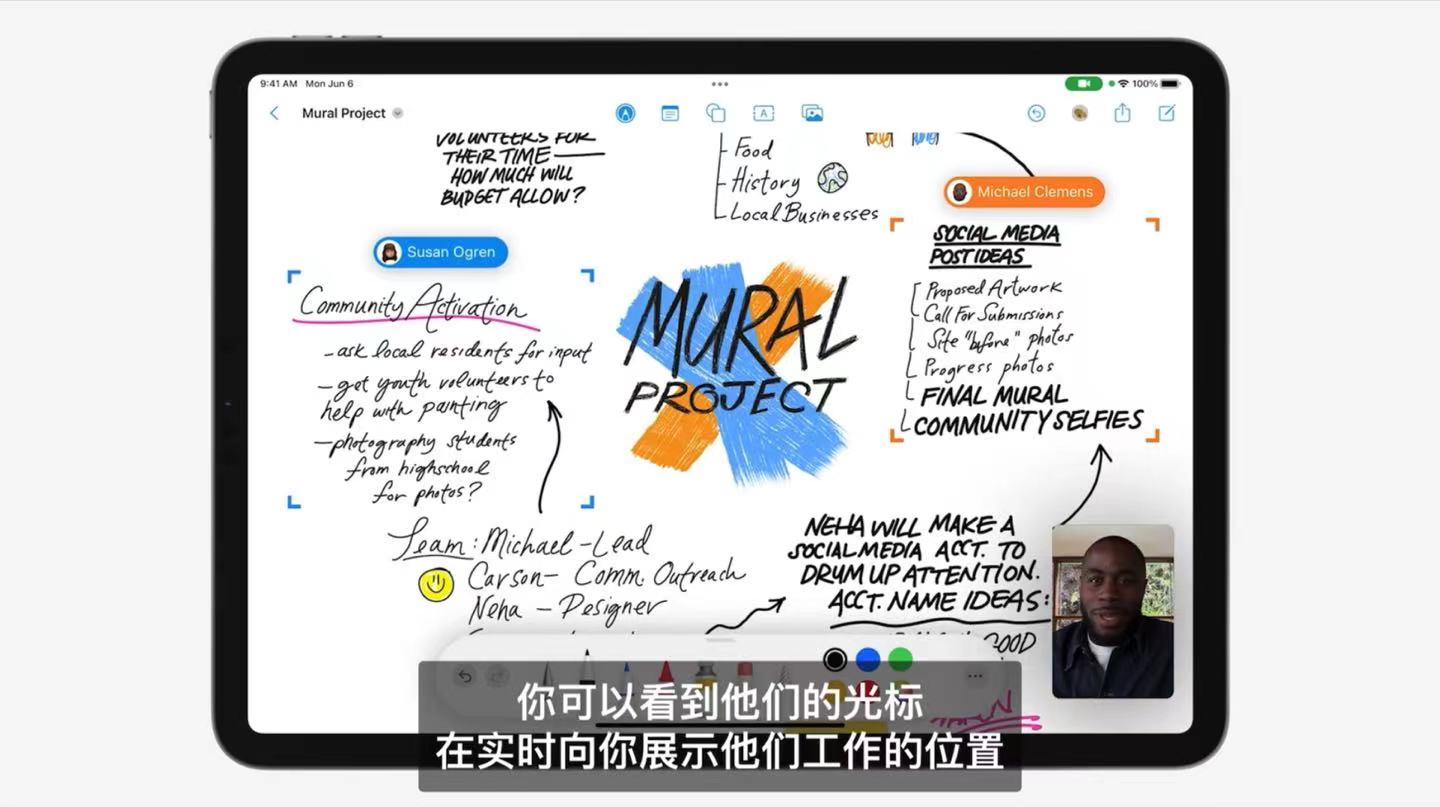Image resolution: width=1440 pixels, height=807 pixels.
Task: Tap Susan Ogren's name tag
Action: [x=439, y=252]
